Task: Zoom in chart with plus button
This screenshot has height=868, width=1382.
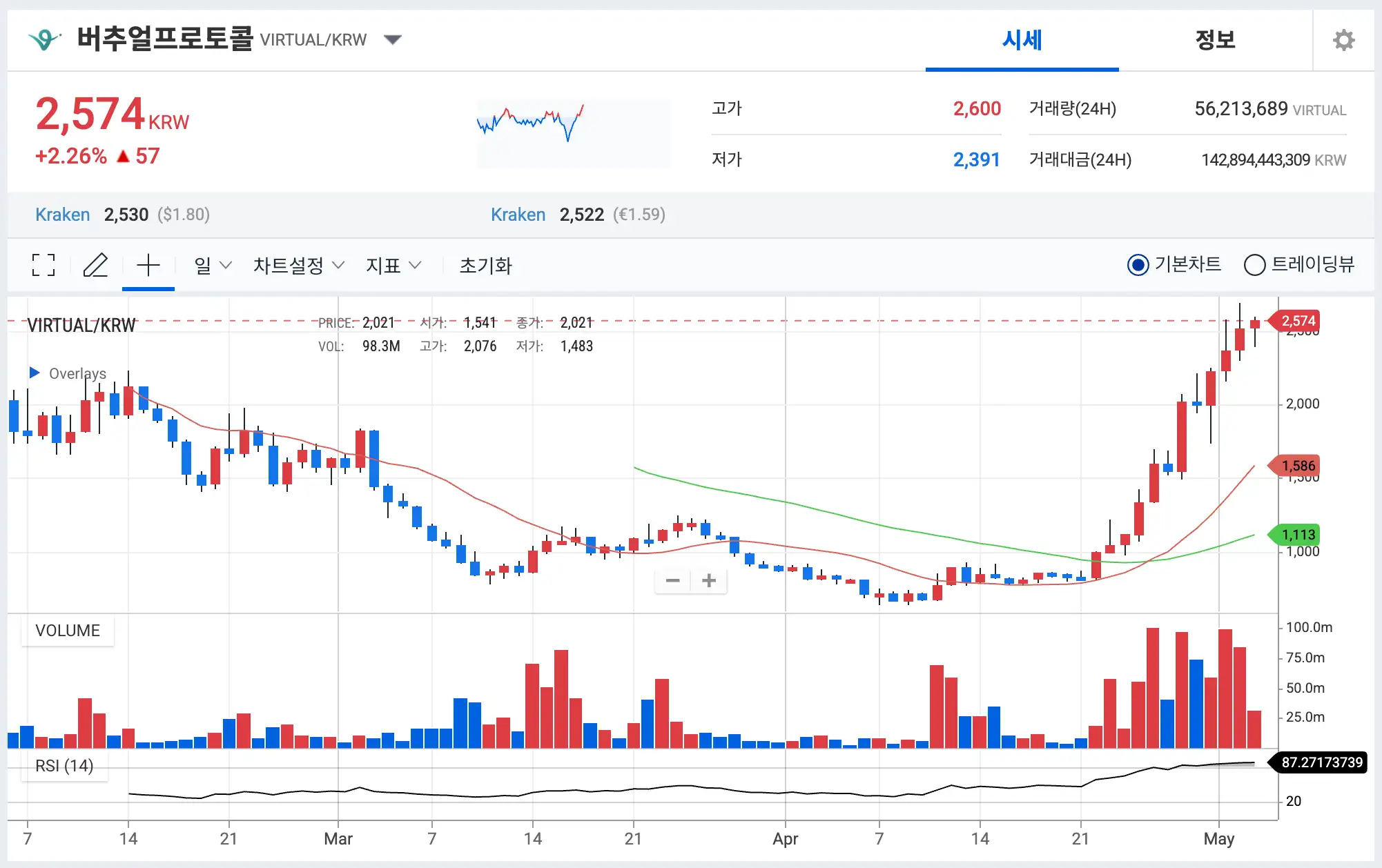Action: pos(709,581)
